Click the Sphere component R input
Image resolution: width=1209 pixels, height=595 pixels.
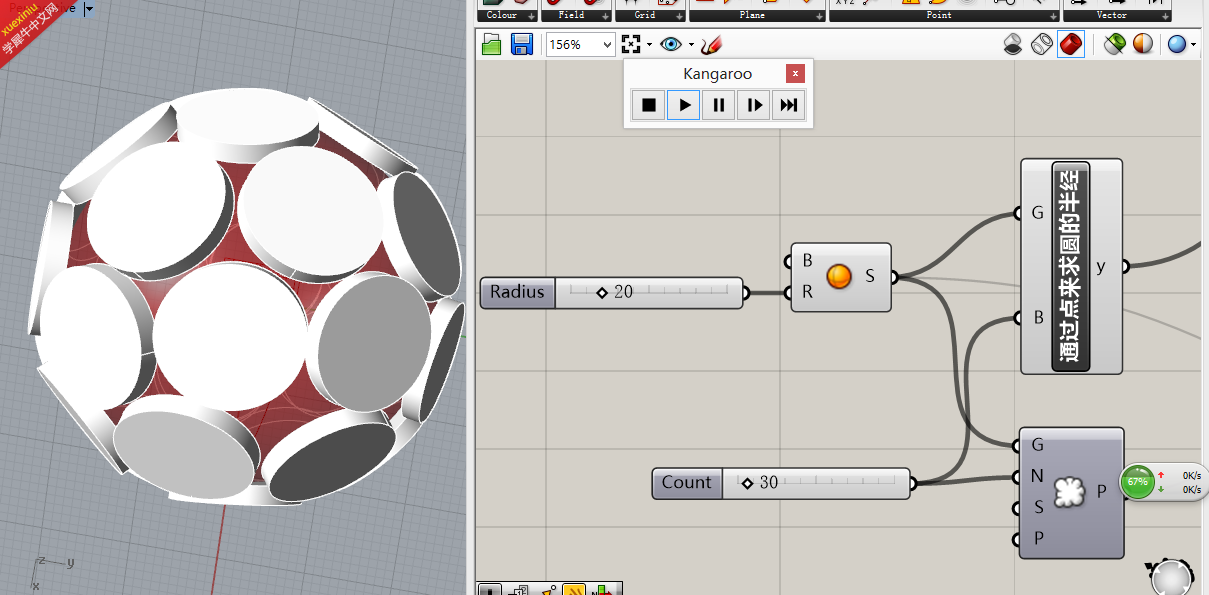click(x=807, y=293)
